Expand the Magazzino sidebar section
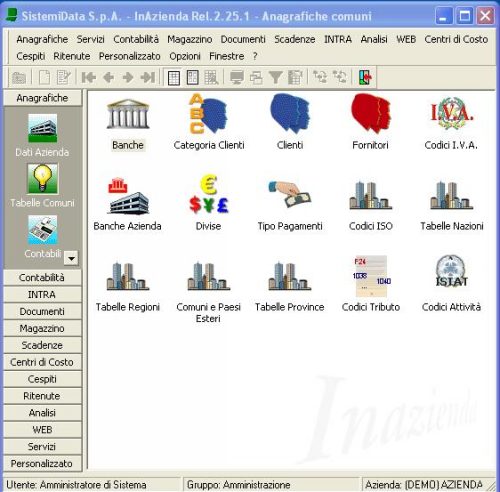Viewport: 500px width, 492px height. tap(42, 328)
